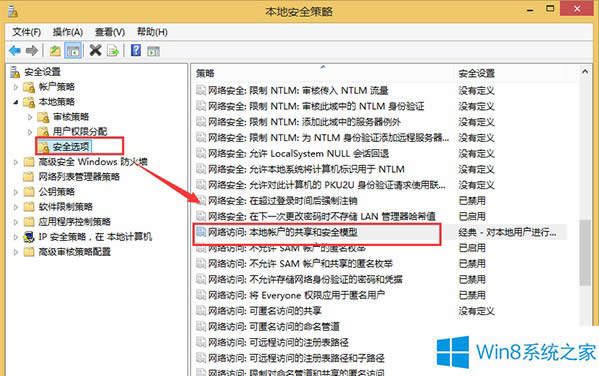Expand the IP 安全策略 node arrow
This screenshot has height=376, width=599.
click(x=16, y=237)
